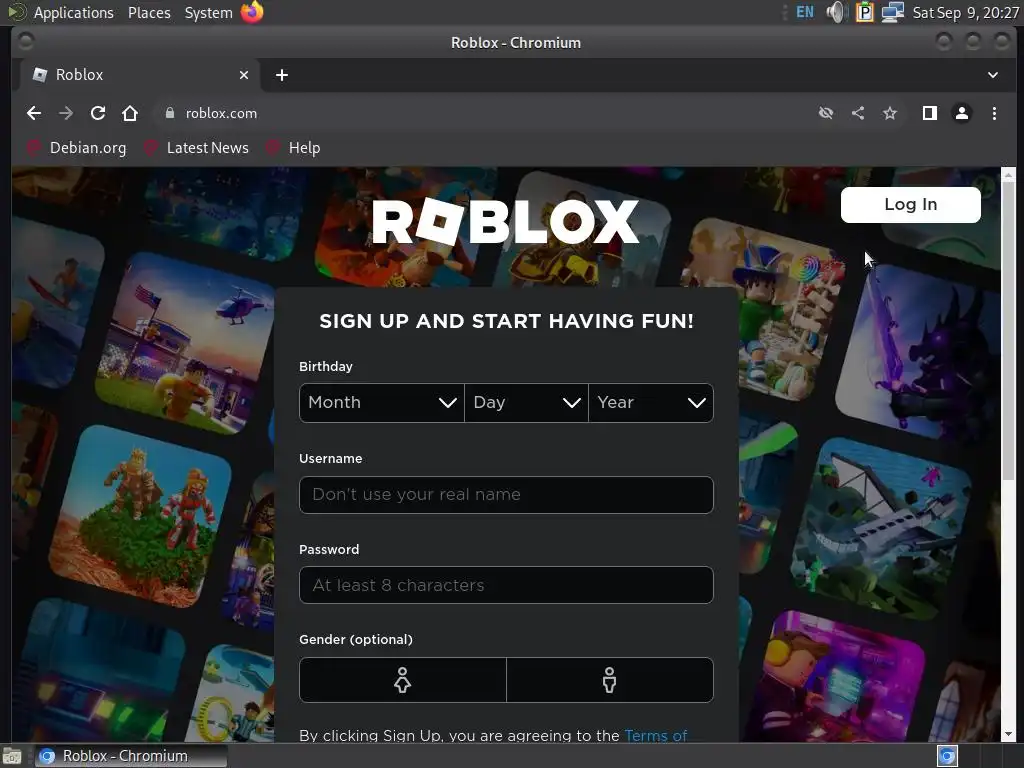Open the Month dropdown
The height and width of the screenshot is (768, 1024).
(x=382, y=402)
